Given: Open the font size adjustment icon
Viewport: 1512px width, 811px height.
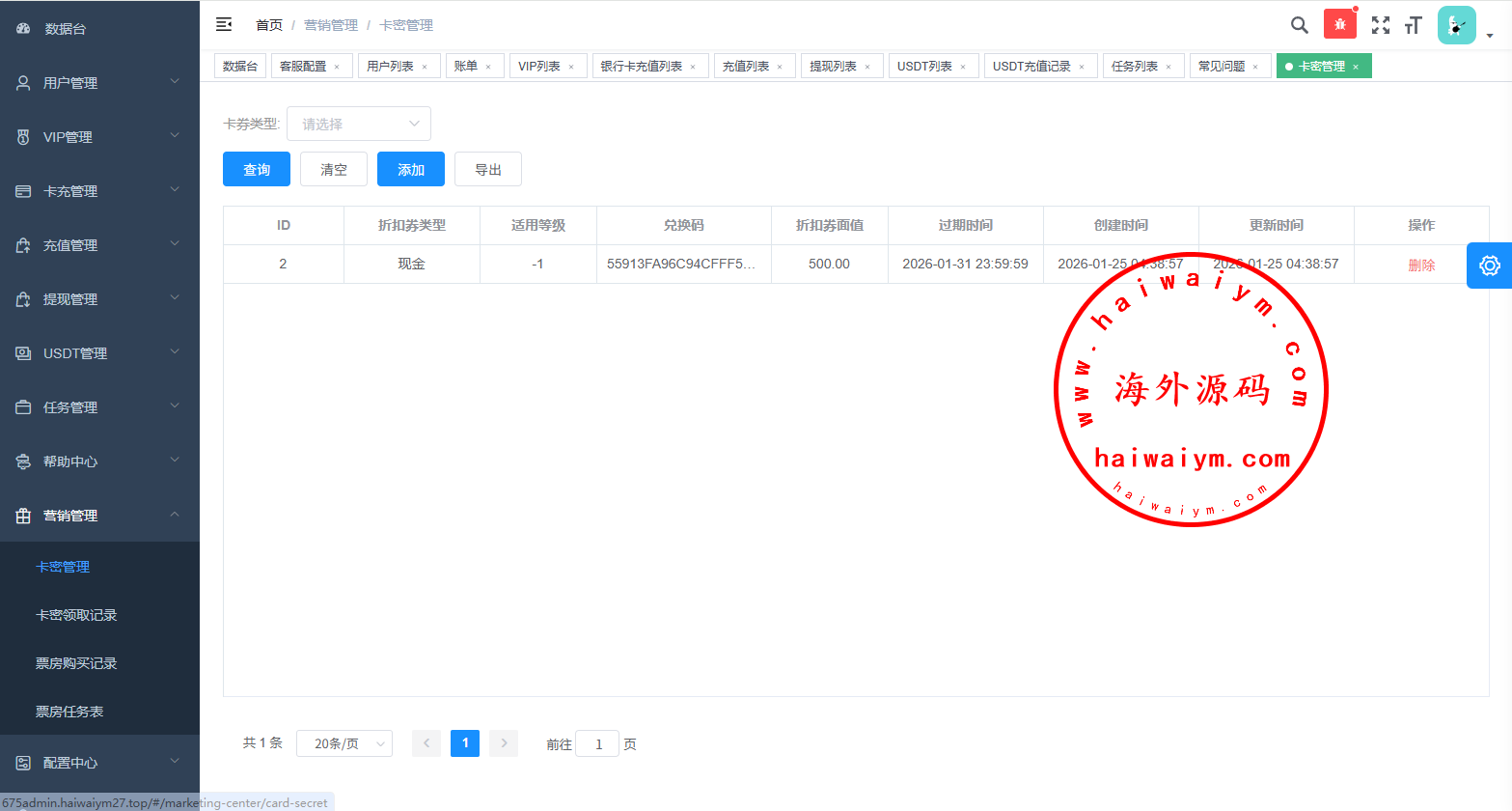Looking at the screenshot, I should pos(1414,25).
